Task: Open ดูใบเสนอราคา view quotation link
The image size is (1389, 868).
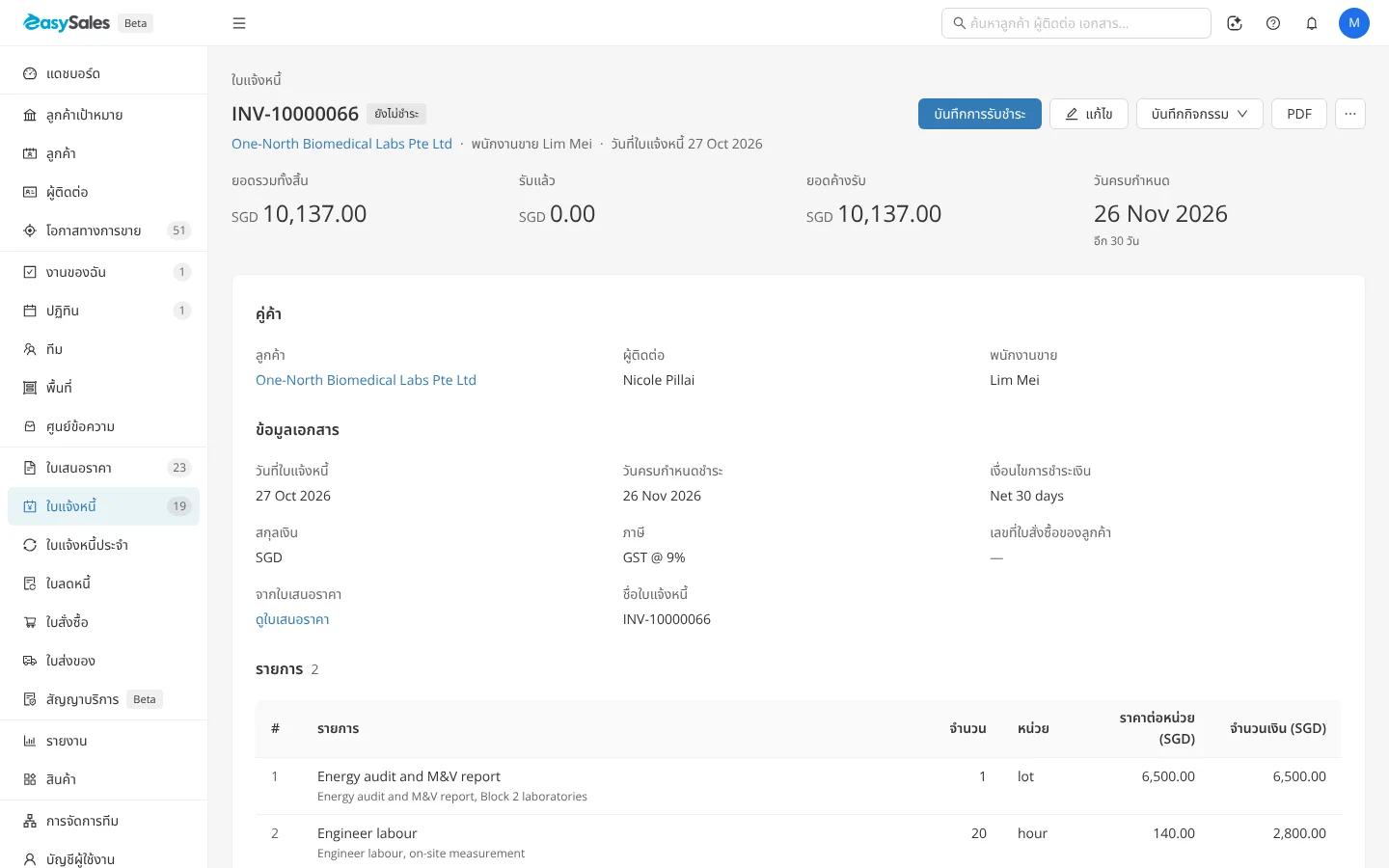Action: click(x=292, y=619)
